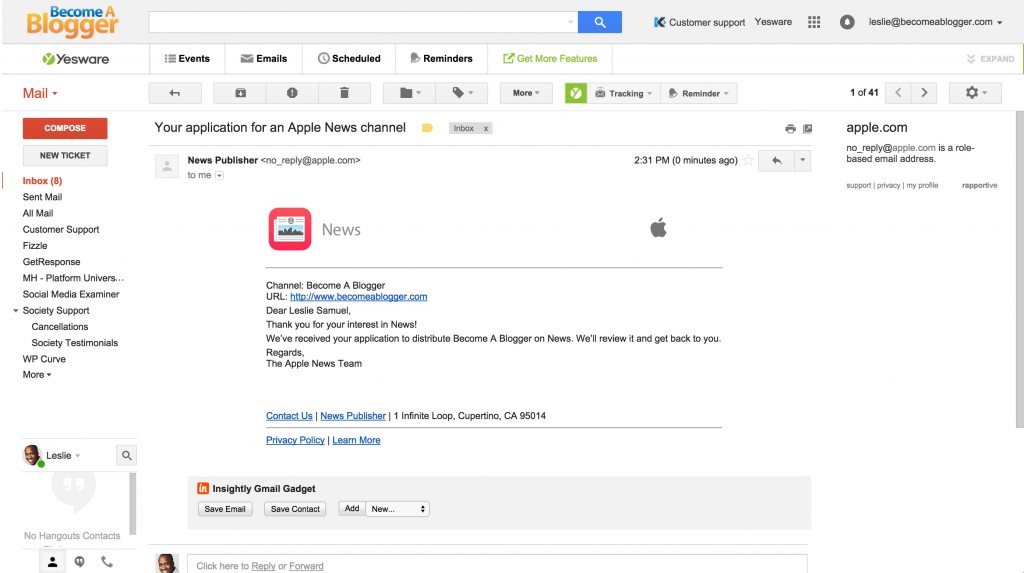The height and width of the screenshot is (573, 1024).
Task: Open the Move to folder dropdown
Action: [x=409, y=93]
